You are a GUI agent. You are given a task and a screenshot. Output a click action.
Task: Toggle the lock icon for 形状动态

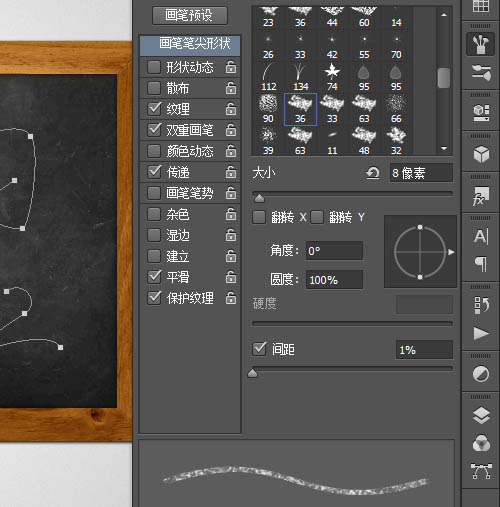[x=231, y=67]
